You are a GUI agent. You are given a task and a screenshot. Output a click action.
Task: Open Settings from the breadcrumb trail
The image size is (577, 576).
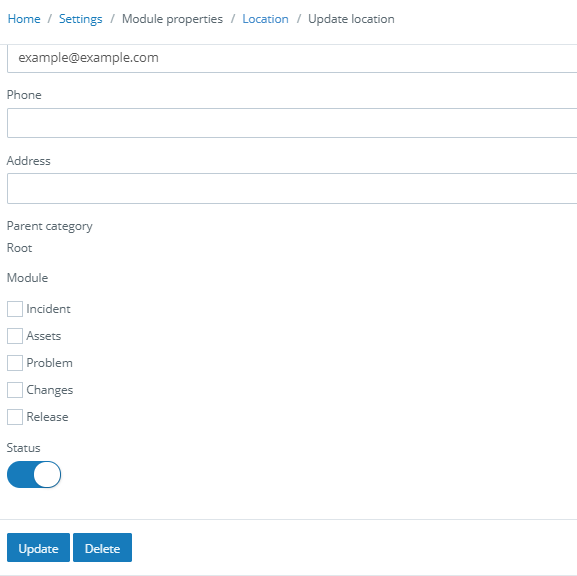pos(81,19)
